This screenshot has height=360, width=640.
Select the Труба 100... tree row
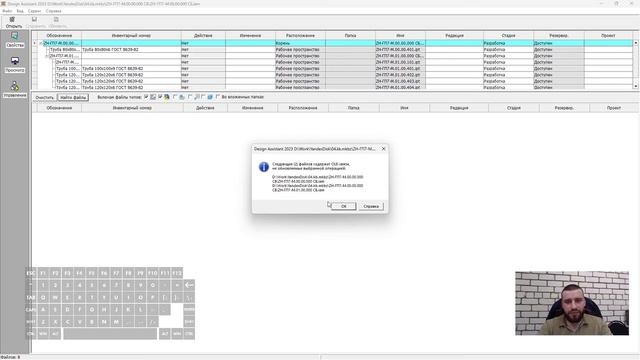coord(68,69)
